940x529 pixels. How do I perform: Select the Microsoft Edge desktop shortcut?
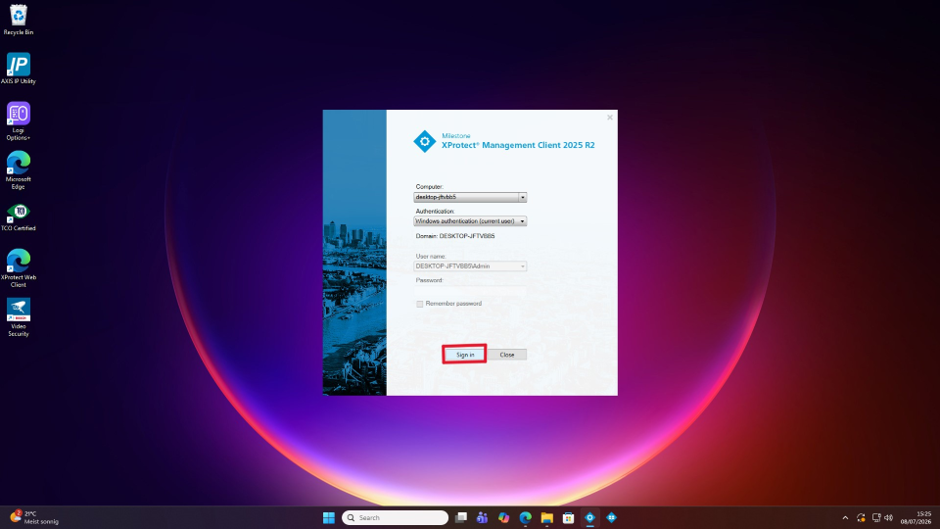point(18,170)
